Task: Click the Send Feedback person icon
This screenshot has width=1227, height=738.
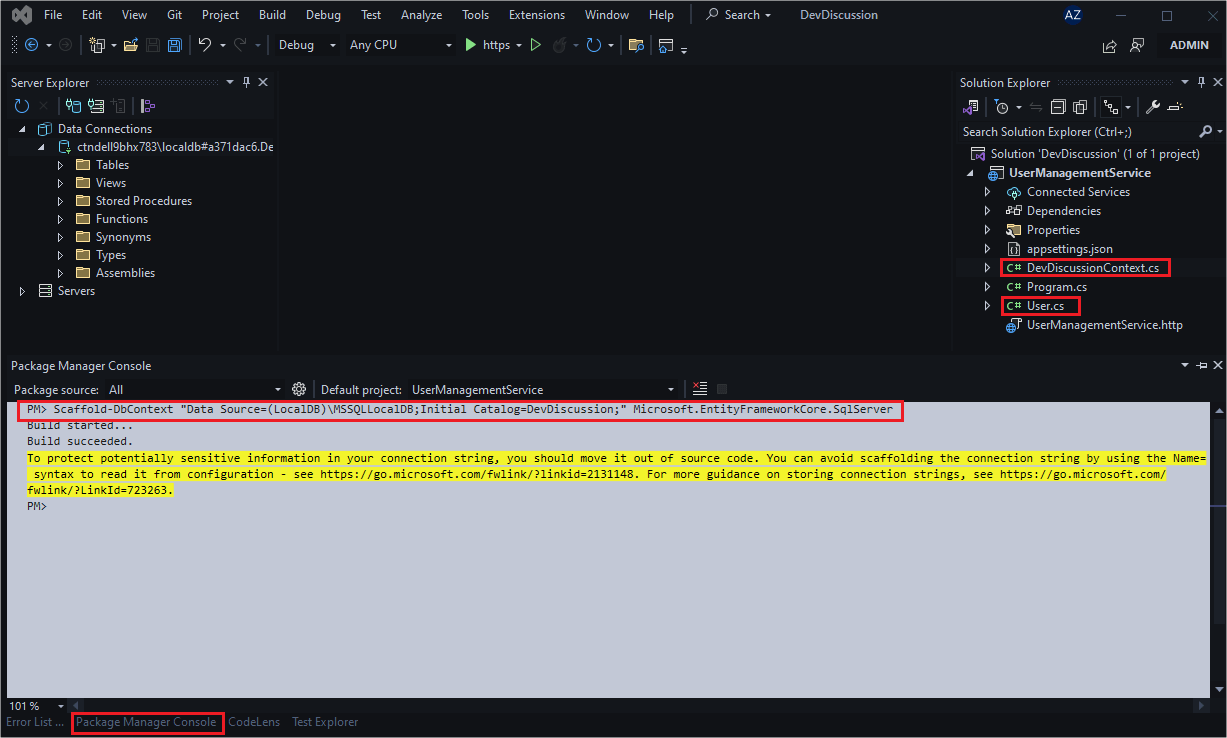Action: pos(1136,46)
